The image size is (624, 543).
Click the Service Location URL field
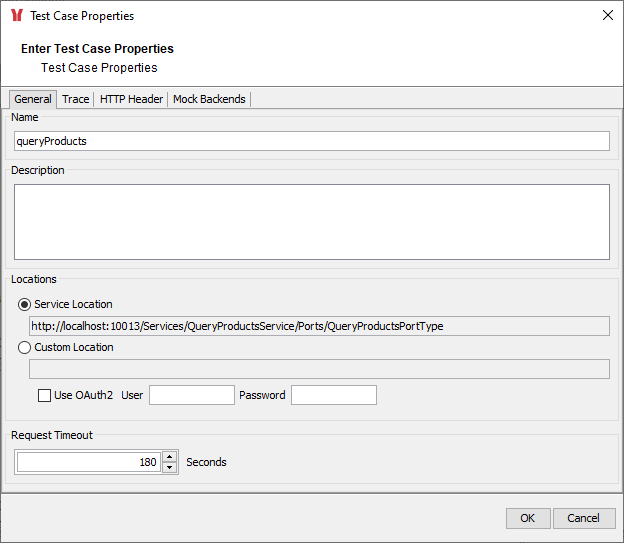[319, 326]
